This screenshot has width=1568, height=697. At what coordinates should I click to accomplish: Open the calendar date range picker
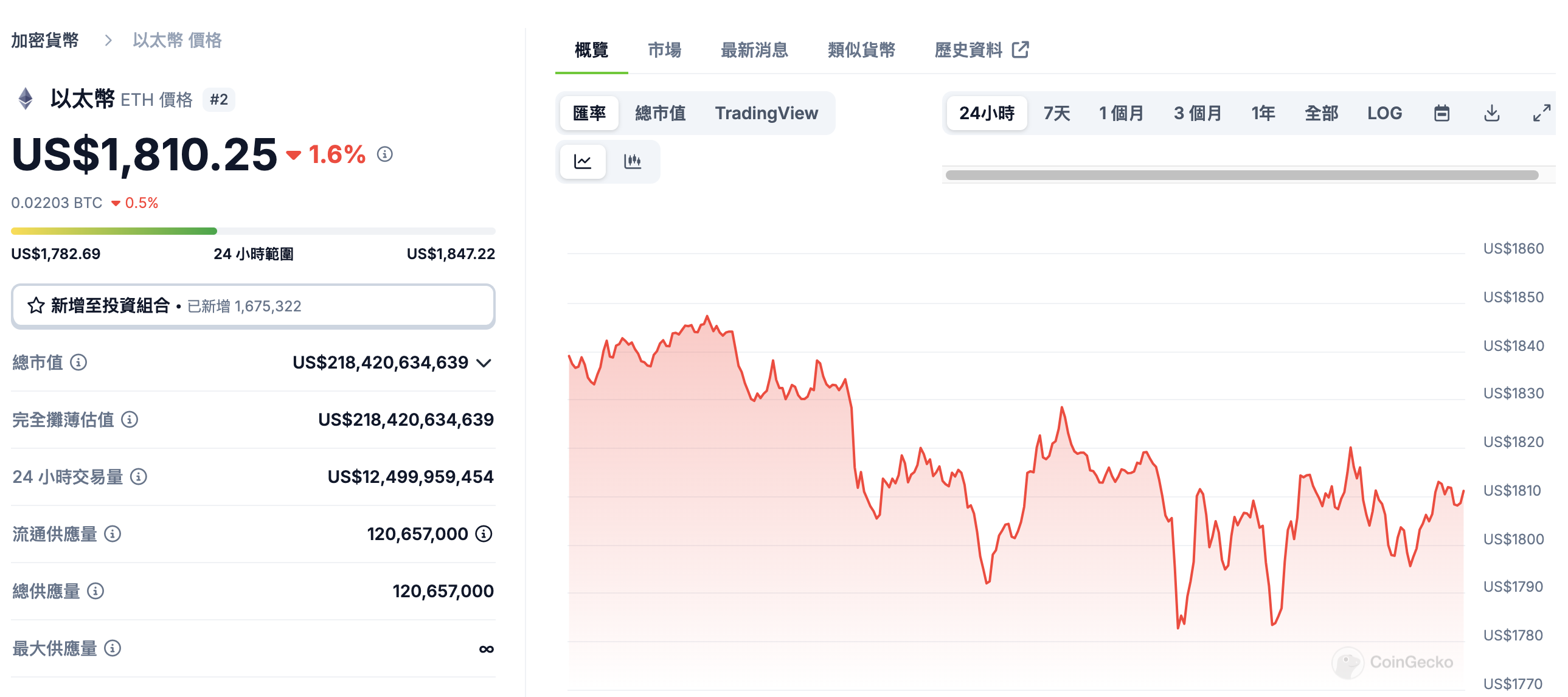pos(1441,113)
